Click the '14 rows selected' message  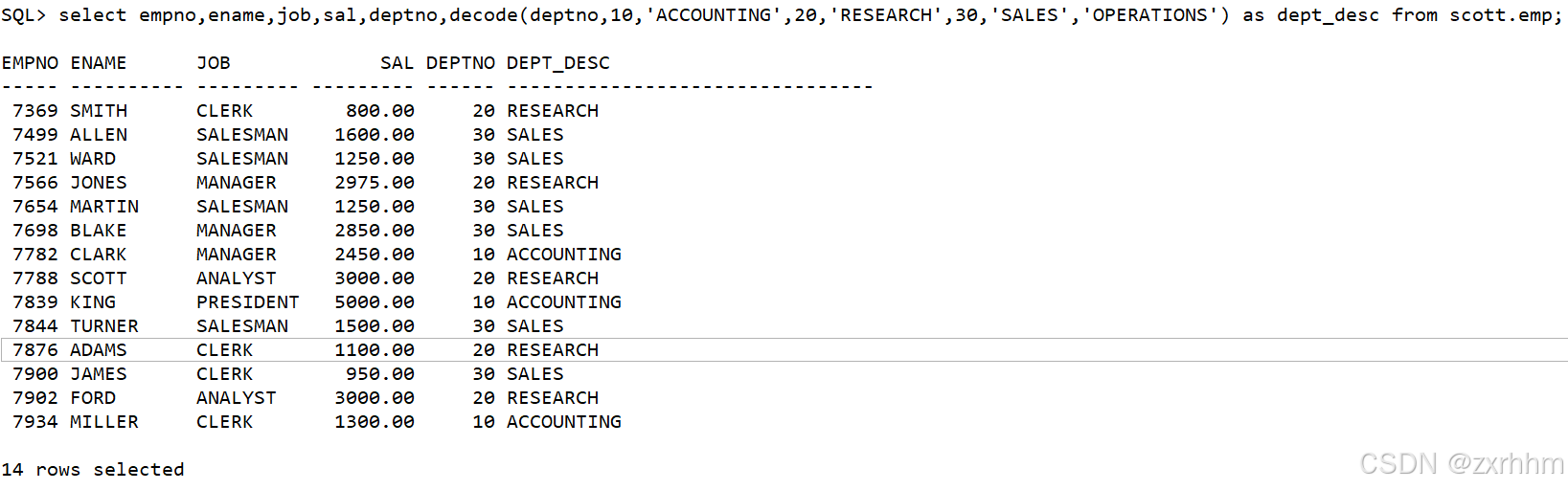[x=93, y=470]
